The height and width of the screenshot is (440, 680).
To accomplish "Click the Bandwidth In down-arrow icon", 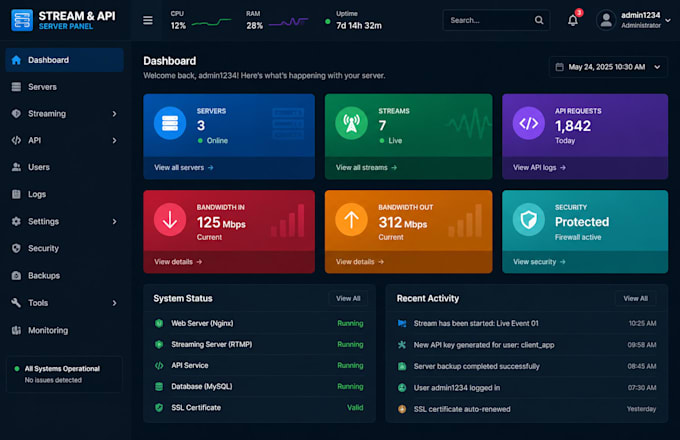I will 170,220.
